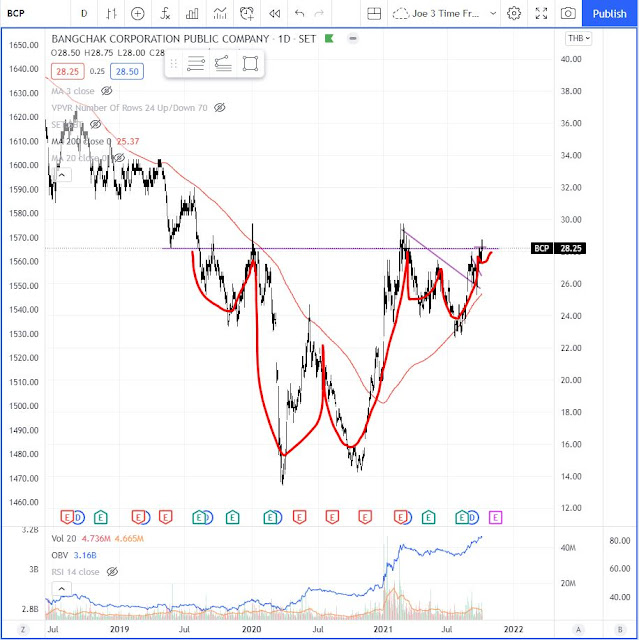Click the Z timezone button at bottom left
The image size is (639, 640).
[x=23, y=629]
